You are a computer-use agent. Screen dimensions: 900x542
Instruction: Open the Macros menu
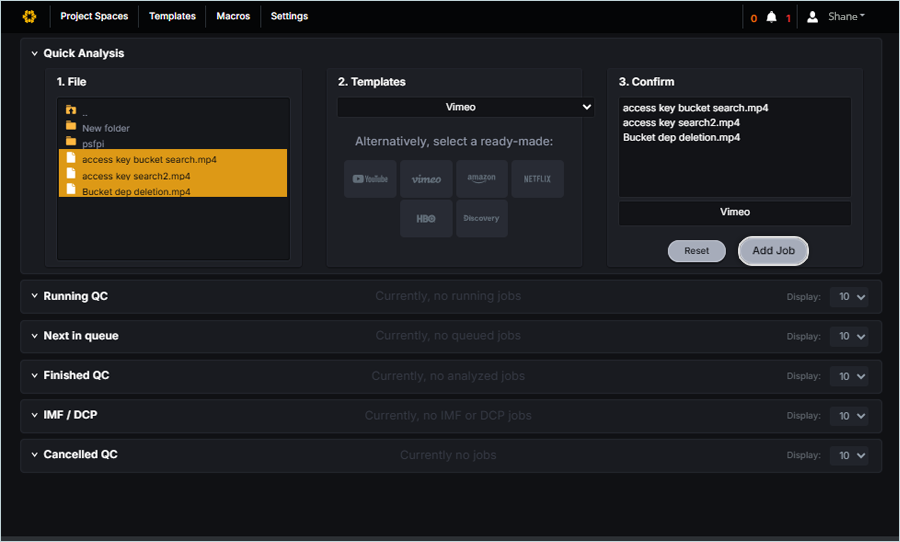[x=233, y=16]
